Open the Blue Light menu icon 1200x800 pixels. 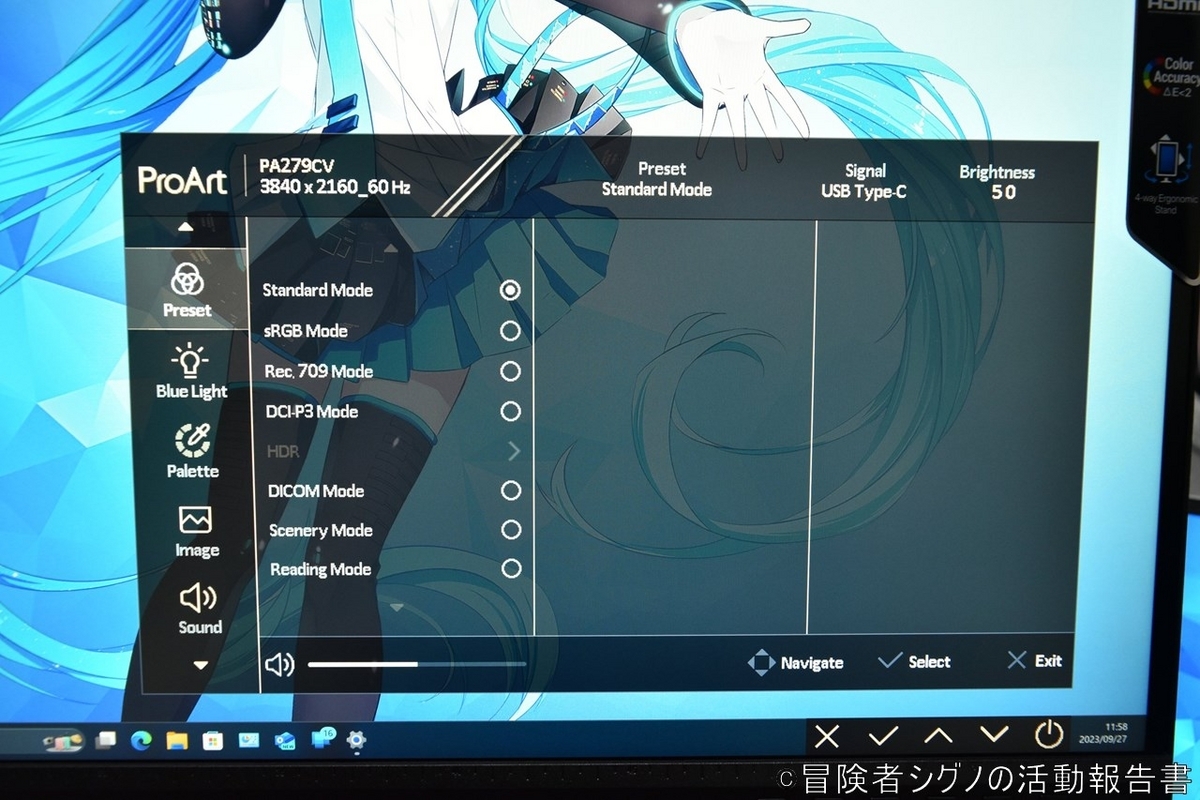tap(189, 360)
